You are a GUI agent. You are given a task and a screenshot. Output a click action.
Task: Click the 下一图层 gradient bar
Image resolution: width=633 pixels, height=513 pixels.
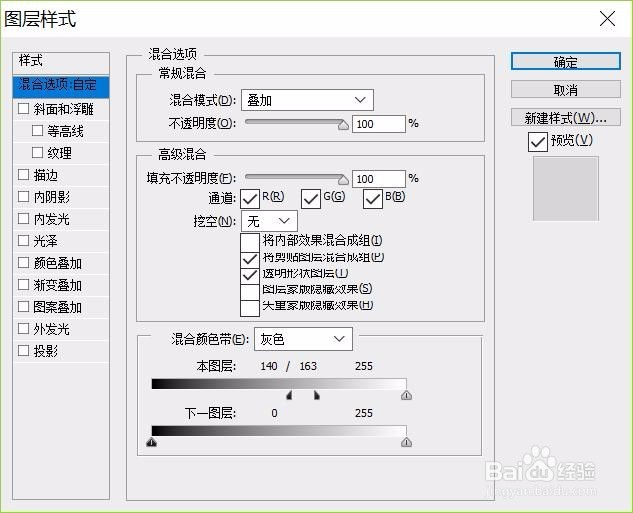click(279, 431)
